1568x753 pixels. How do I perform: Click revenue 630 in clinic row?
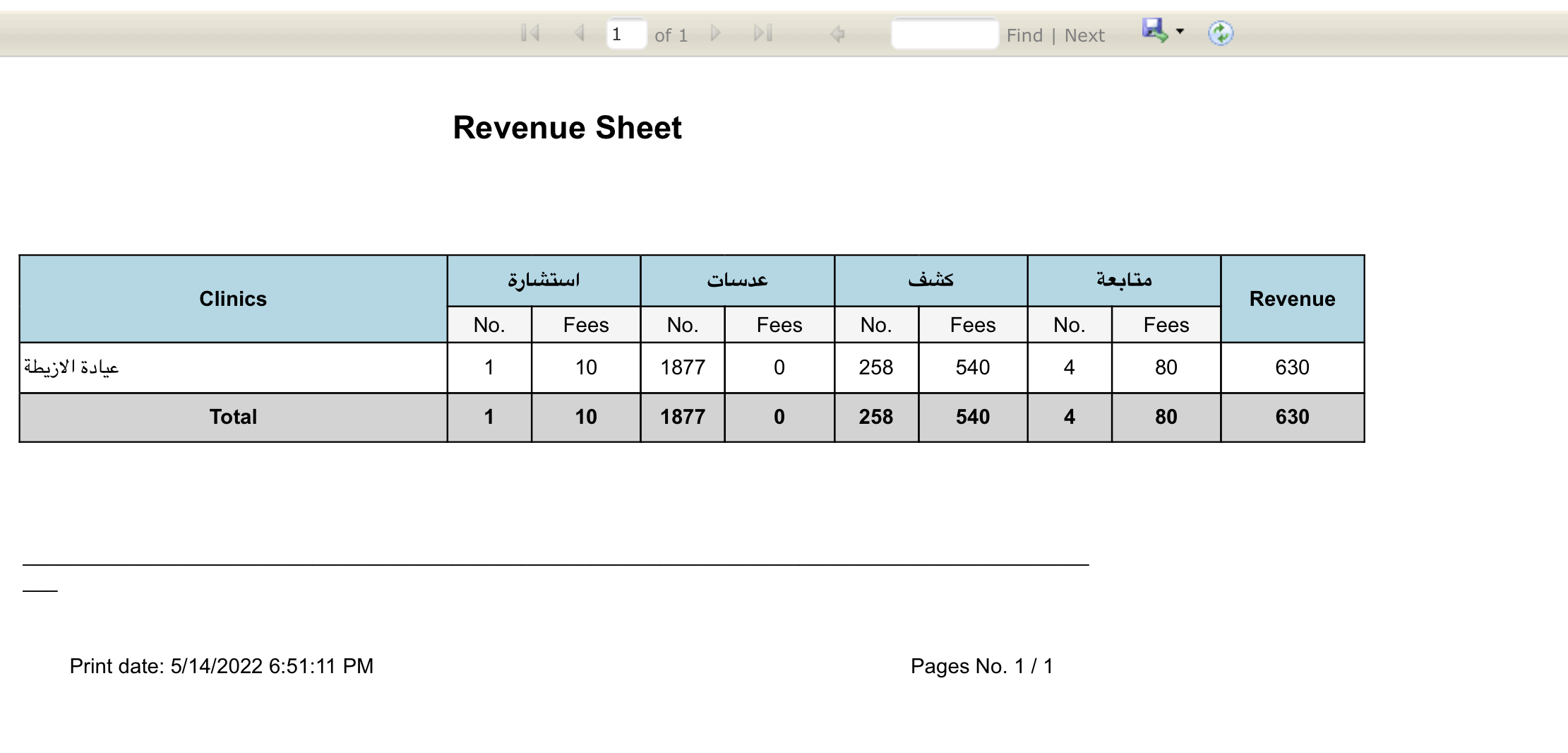(1292, 367)
